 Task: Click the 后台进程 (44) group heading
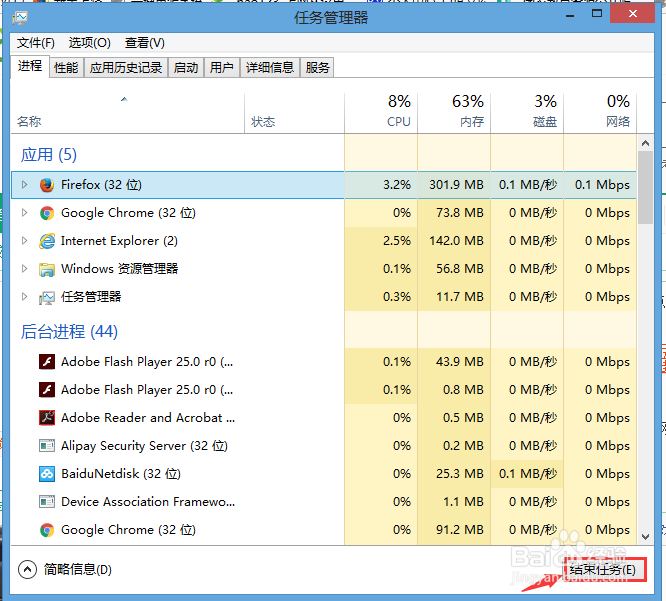69,332
